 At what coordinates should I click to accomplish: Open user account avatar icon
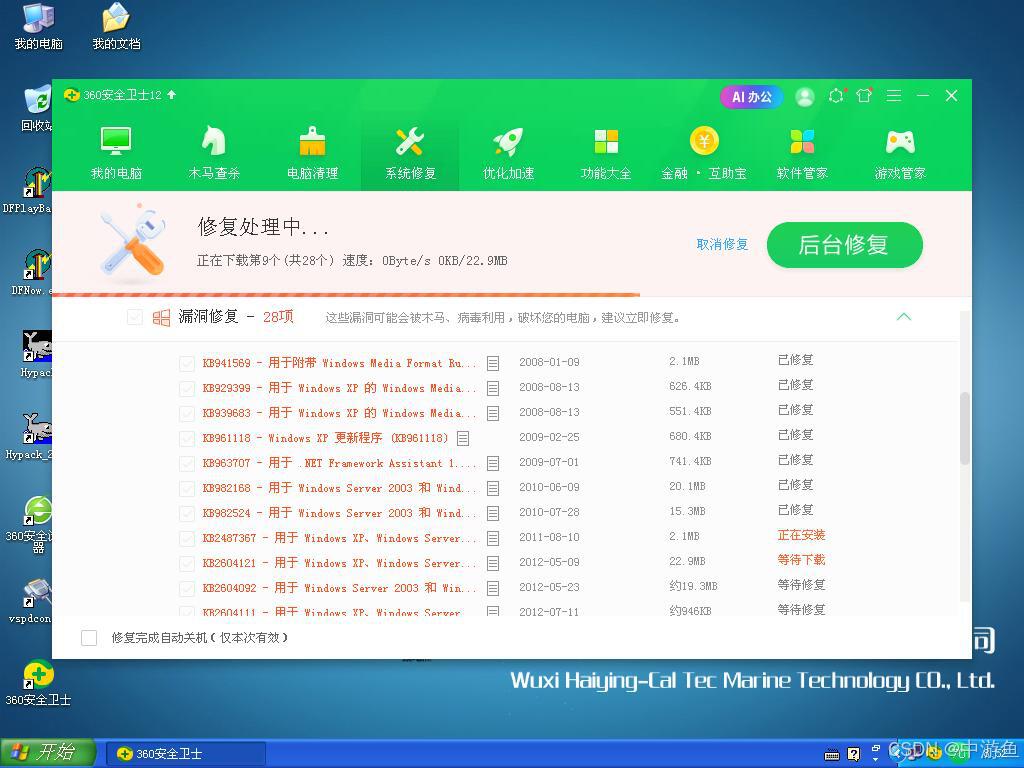tap(805, 97)
